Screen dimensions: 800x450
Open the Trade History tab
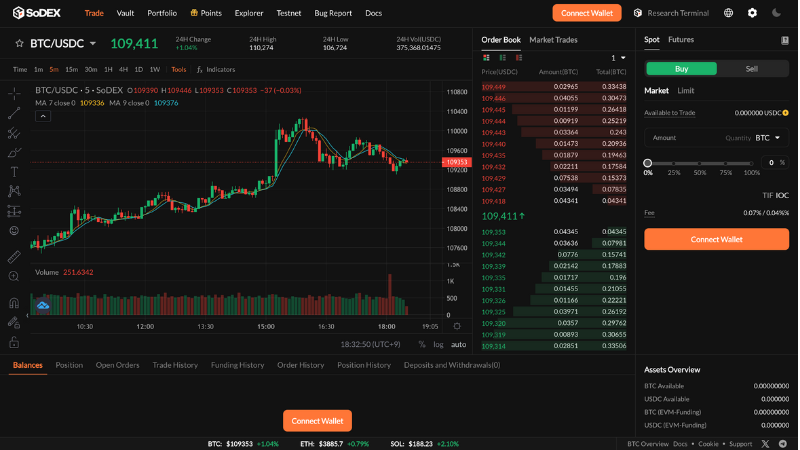tap(175, 365)
